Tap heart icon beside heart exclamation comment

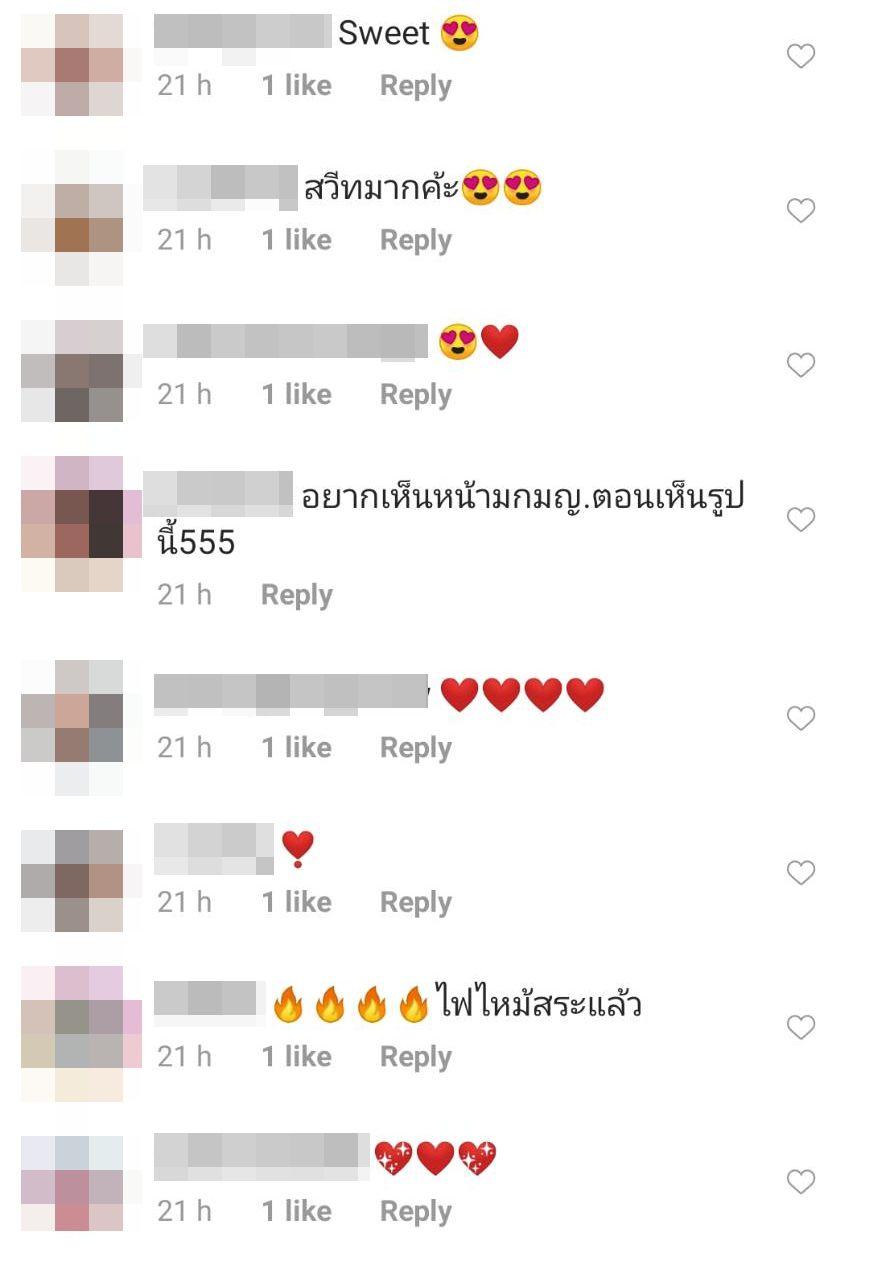pos(801,873)
